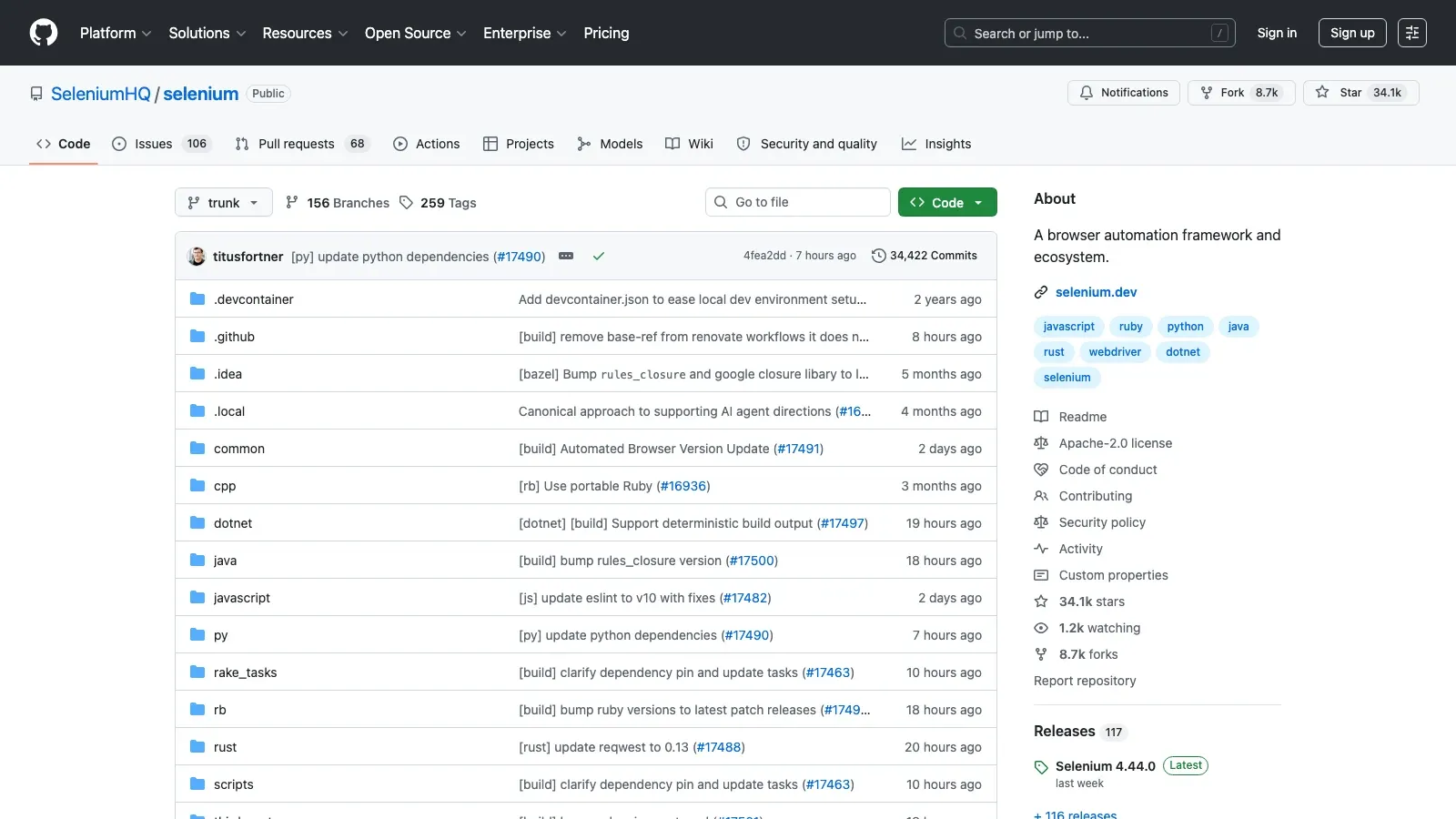1456x819 pixels.
Task: Click the Search or jump to box
Action: (1090, 33)
